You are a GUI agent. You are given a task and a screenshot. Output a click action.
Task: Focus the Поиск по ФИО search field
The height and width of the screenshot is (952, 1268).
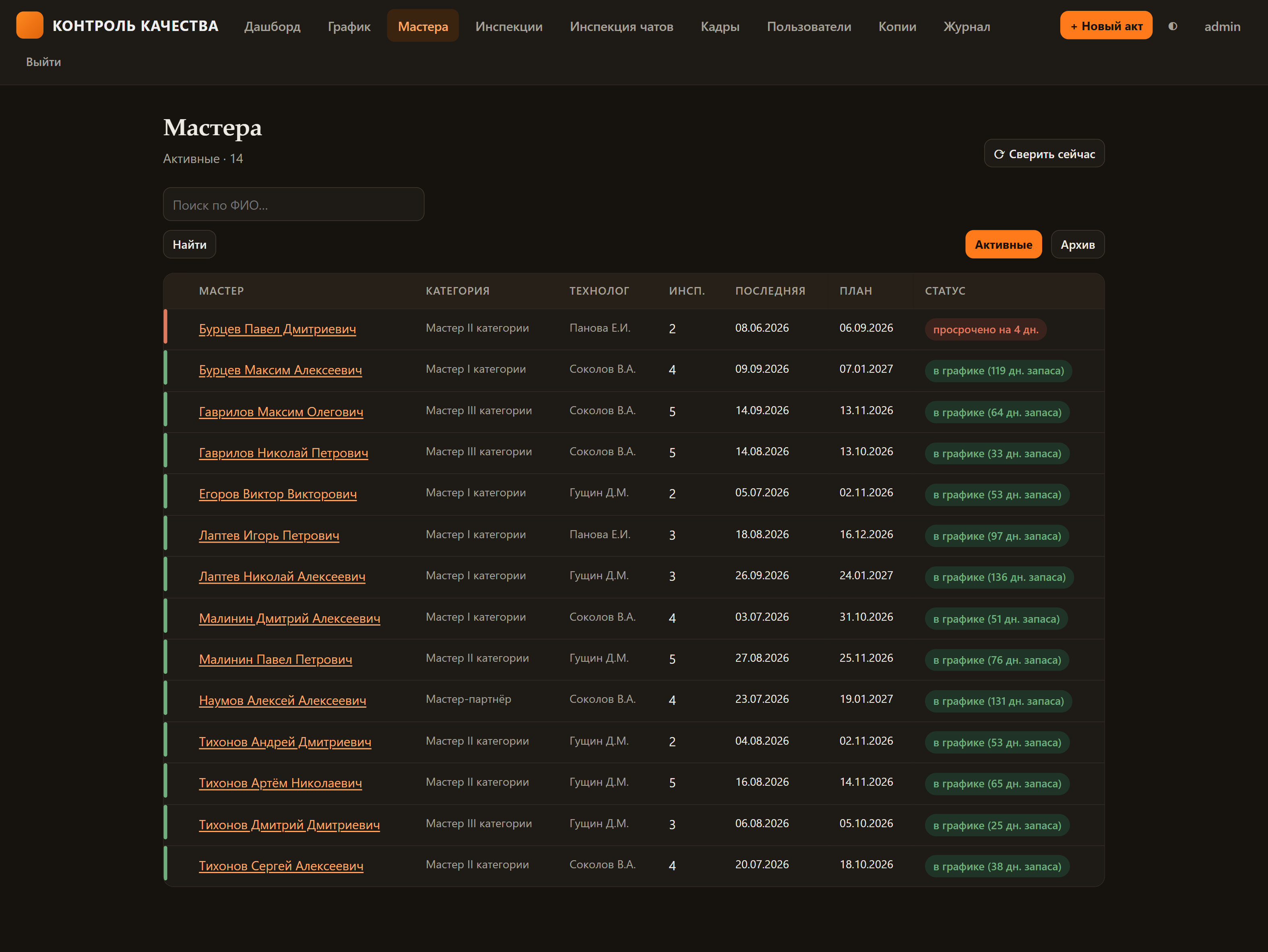coord(293,204)
